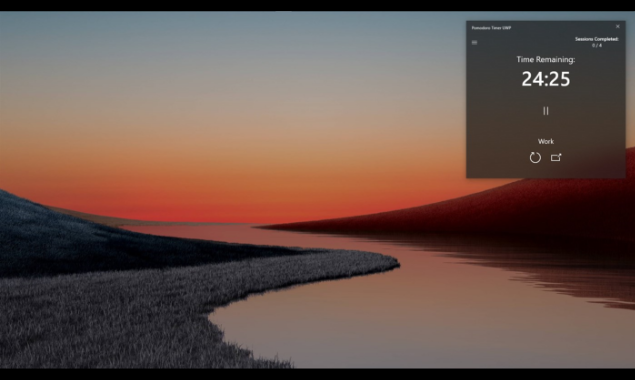Image resolution: width=635 pixels, height=380 pixels.
Task: Open the hamburger menu in Pomodoro Timer
Action: point(475,43)
